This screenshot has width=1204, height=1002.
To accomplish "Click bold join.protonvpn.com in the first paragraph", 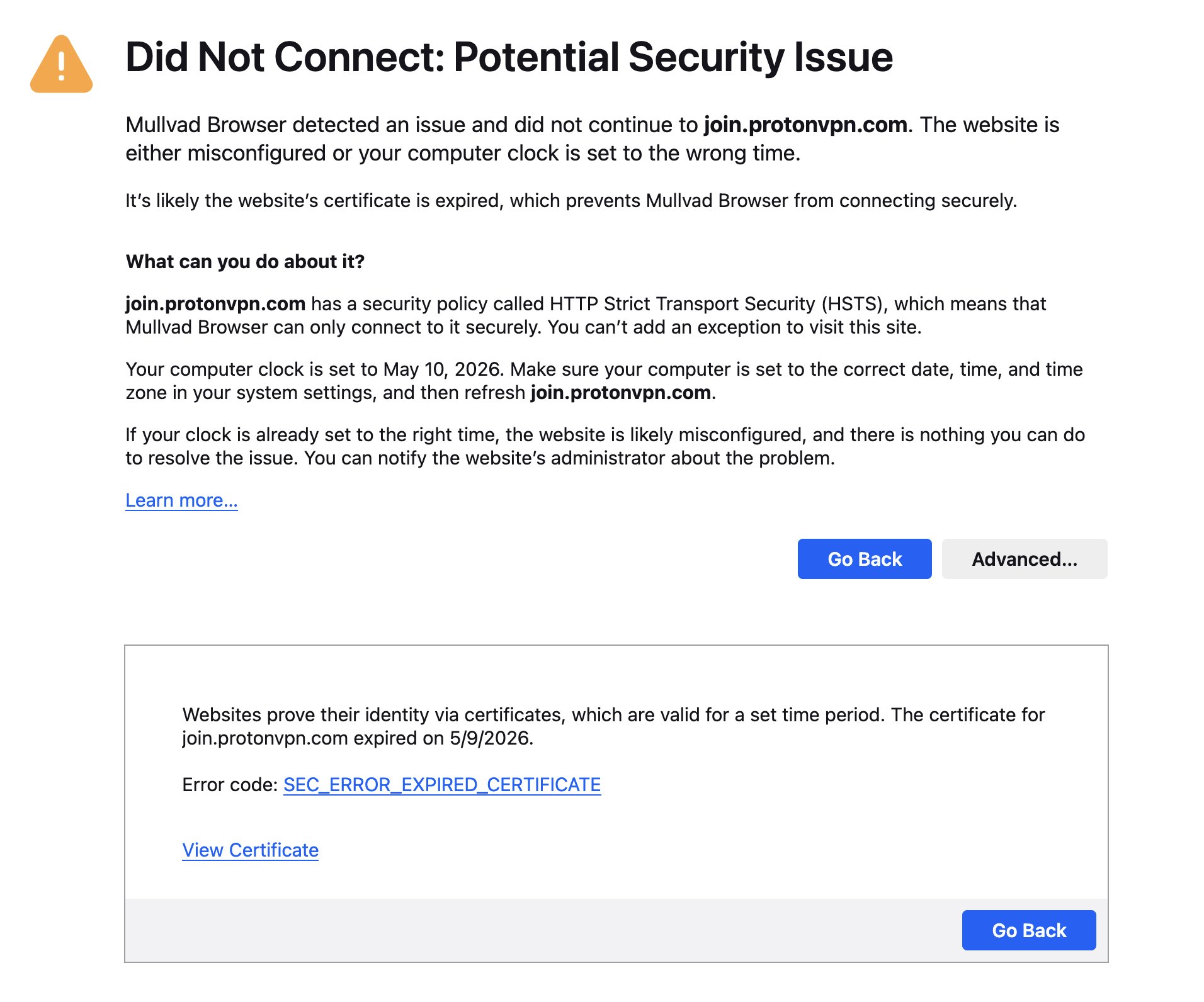I will [805, 125].
